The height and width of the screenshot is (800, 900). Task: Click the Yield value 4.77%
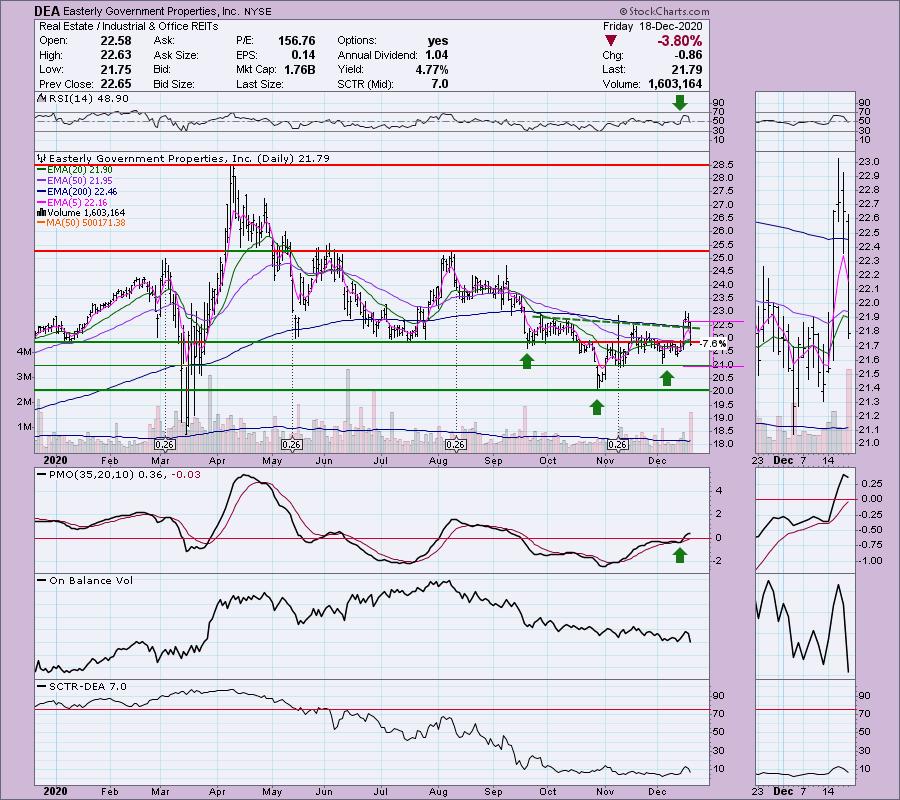[432, 69]
